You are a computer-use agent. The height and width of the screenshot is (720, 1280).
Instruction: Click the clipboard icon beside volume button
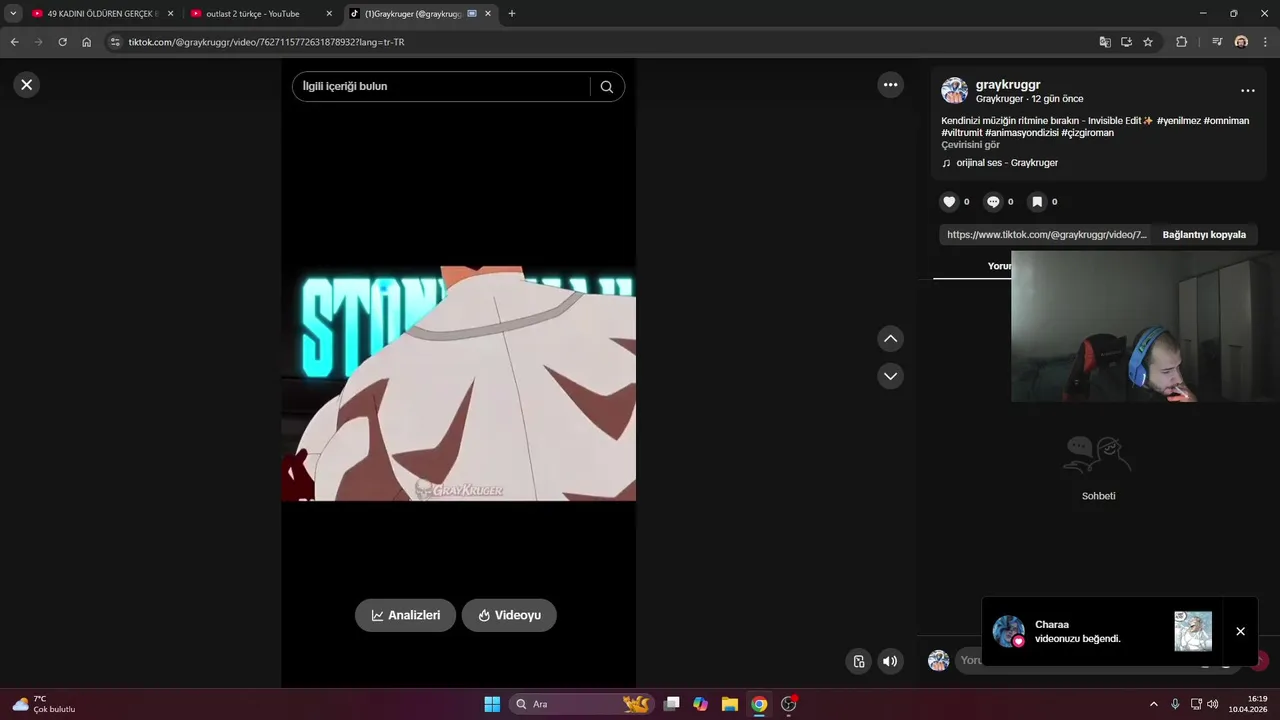coord(858,661)
